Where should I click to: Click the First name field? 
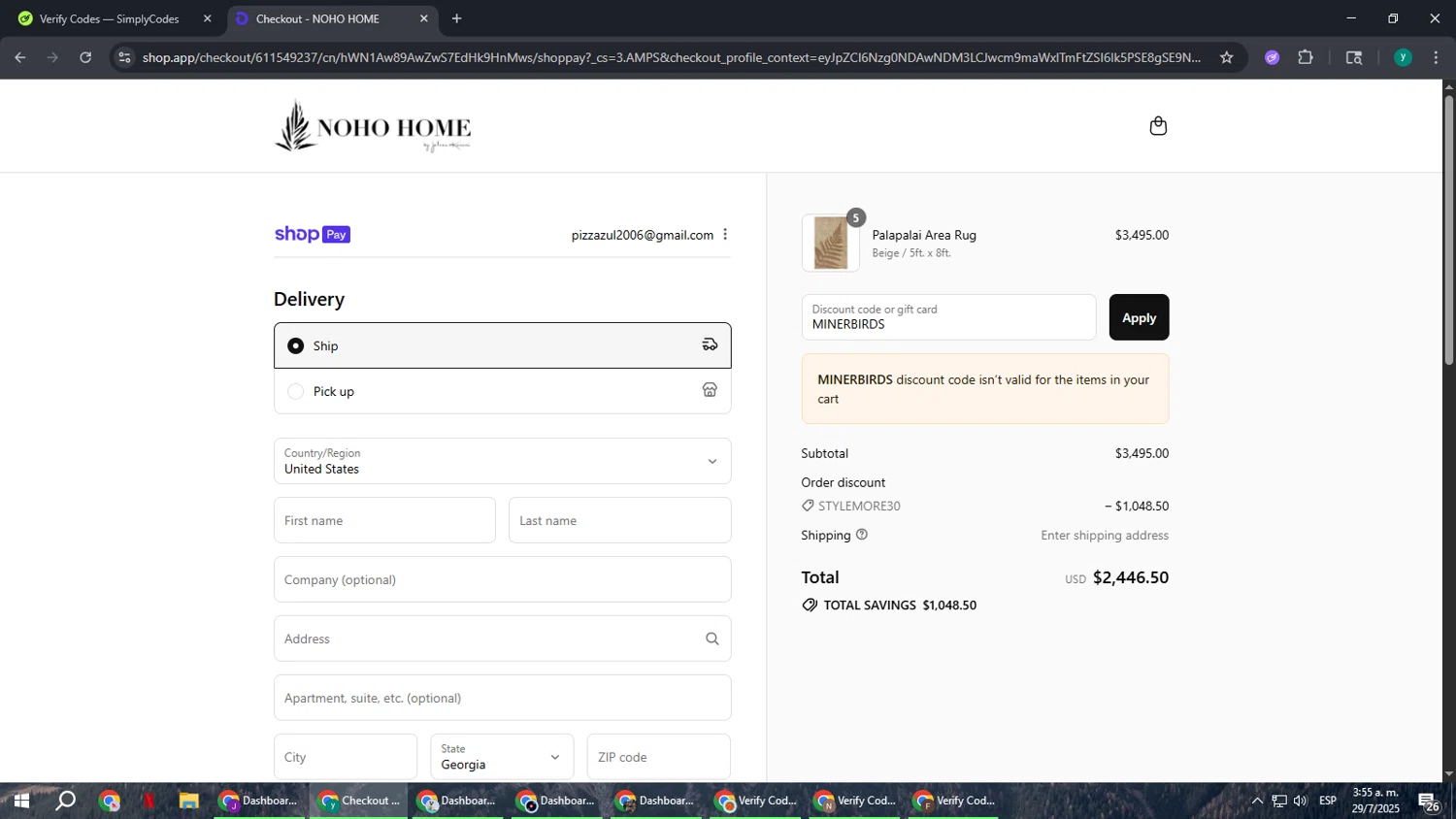click(384, 520)
